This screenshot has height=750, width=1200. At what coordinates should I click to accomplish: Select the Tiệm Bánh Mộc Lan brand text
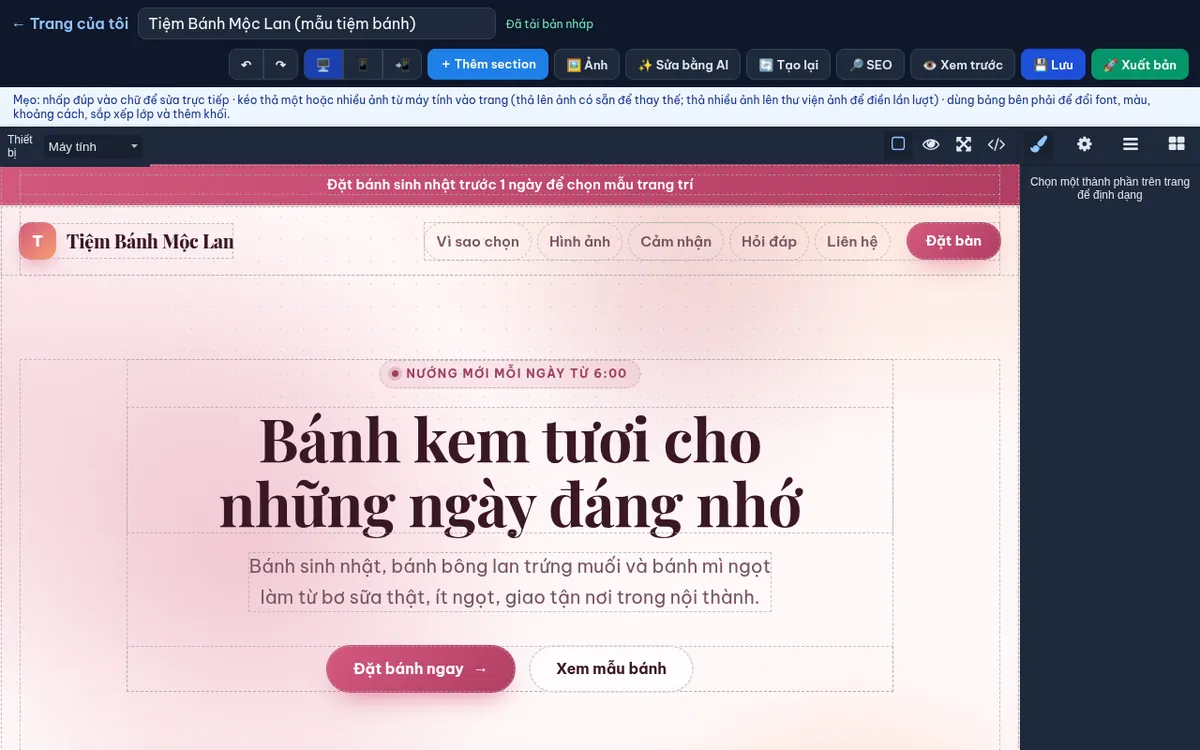click(150, 241)
